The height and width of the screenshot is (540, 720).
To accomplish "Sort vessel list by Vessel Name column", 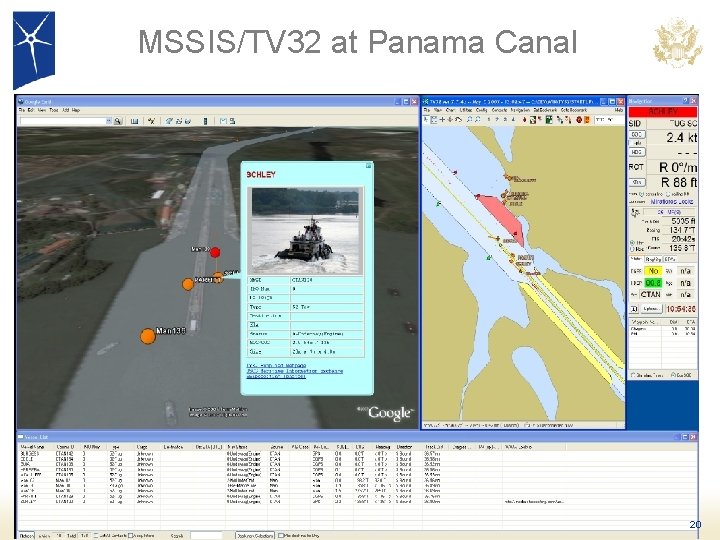I will click(x=33, y=446).
